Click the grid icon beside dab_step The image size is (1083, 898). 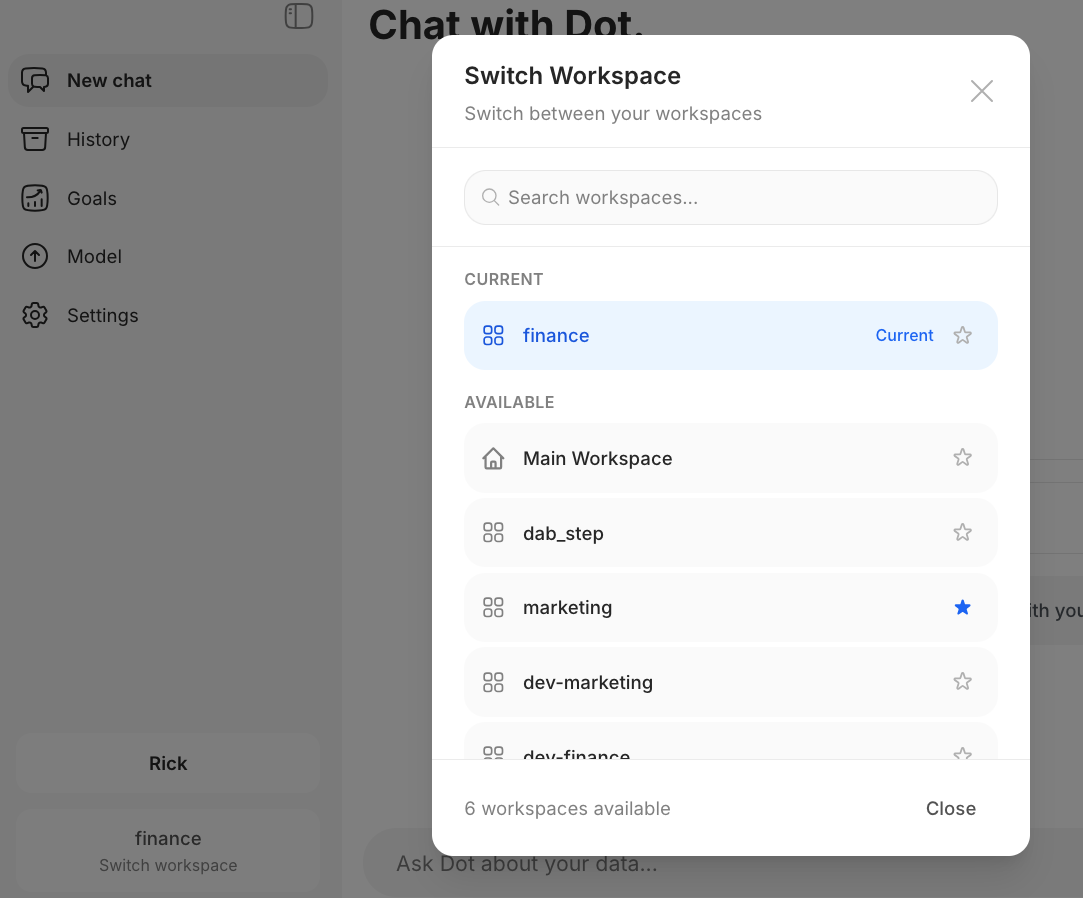click(x=493, y=533)
